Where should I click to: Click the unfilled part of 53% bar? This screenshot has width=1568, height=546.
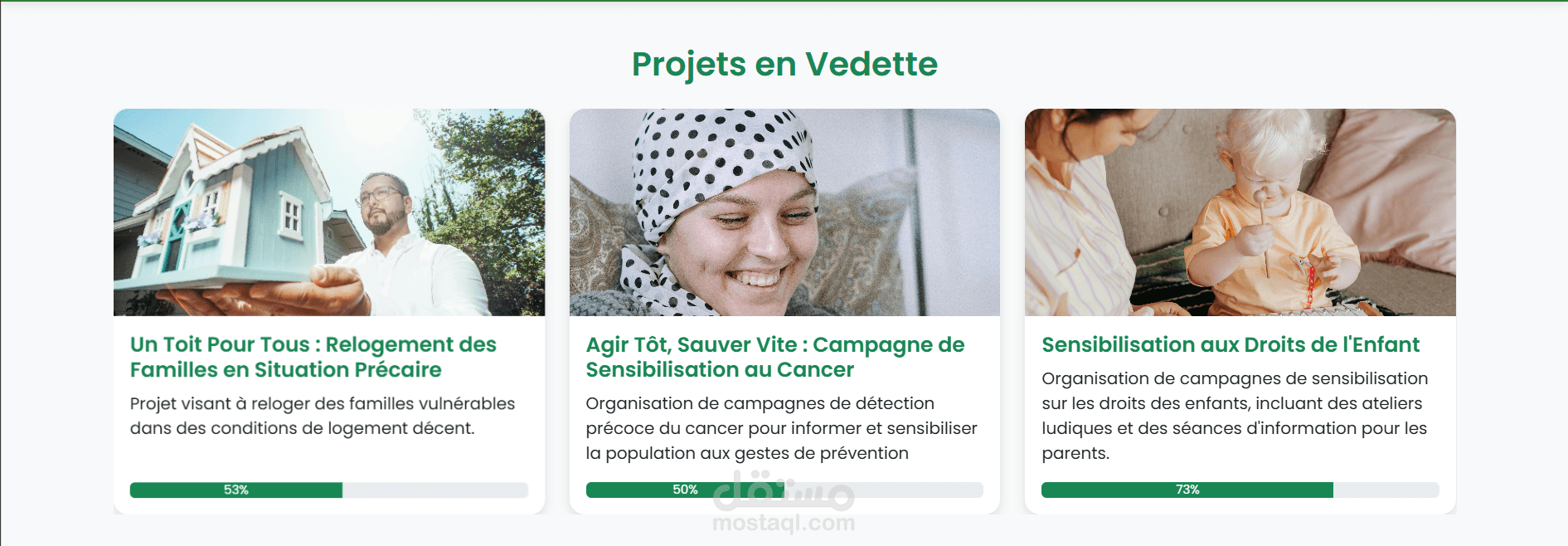coord(435,490)
